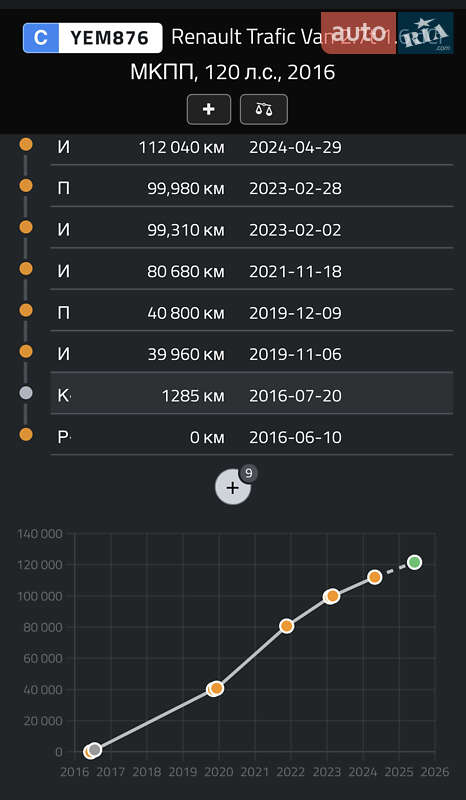Click the orange timeline dot for 2024-04-29
This screenshot has height=800, width=466.
(26, 144)
